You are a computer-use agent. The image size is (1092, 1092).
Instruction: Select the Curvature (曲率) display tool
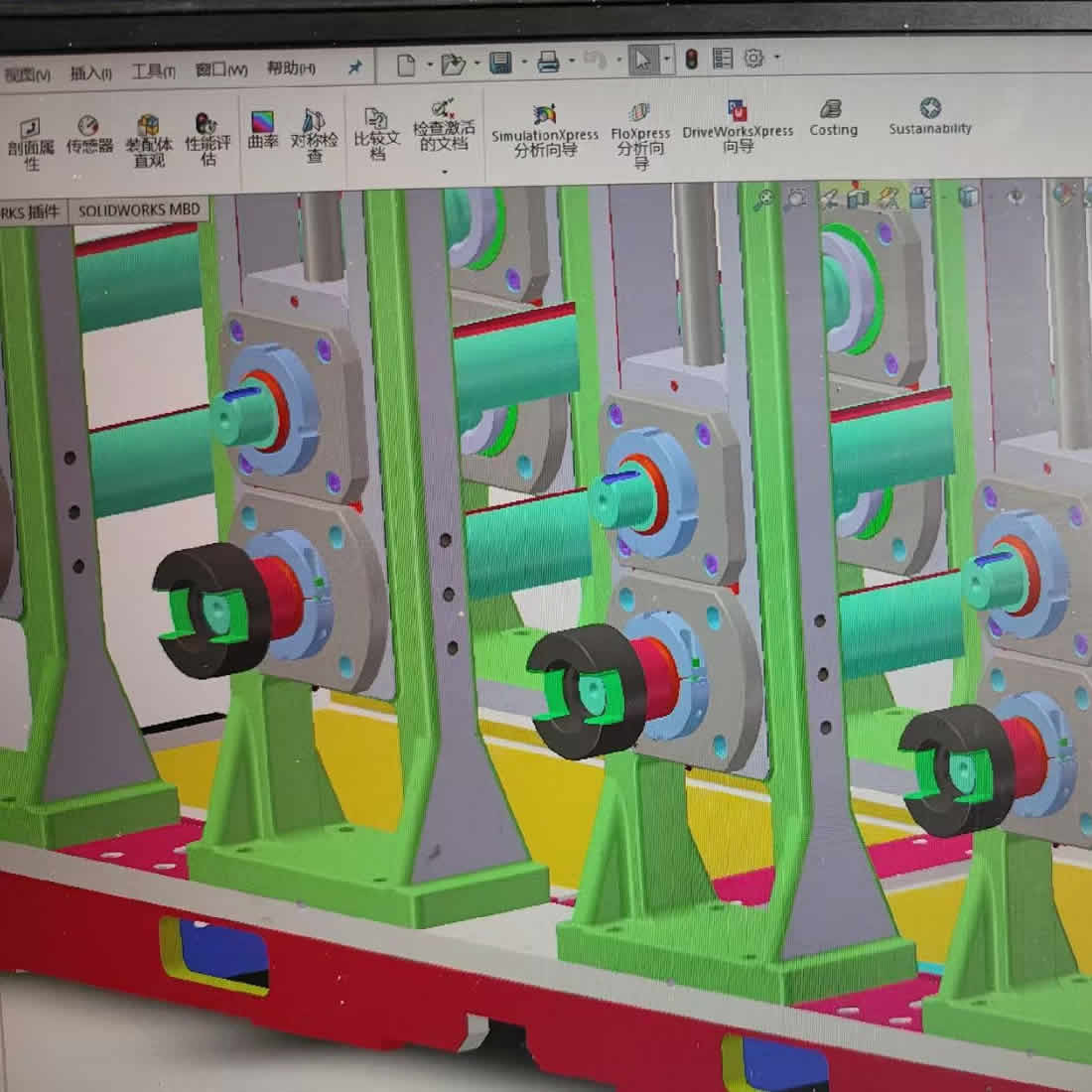[262, 130]
